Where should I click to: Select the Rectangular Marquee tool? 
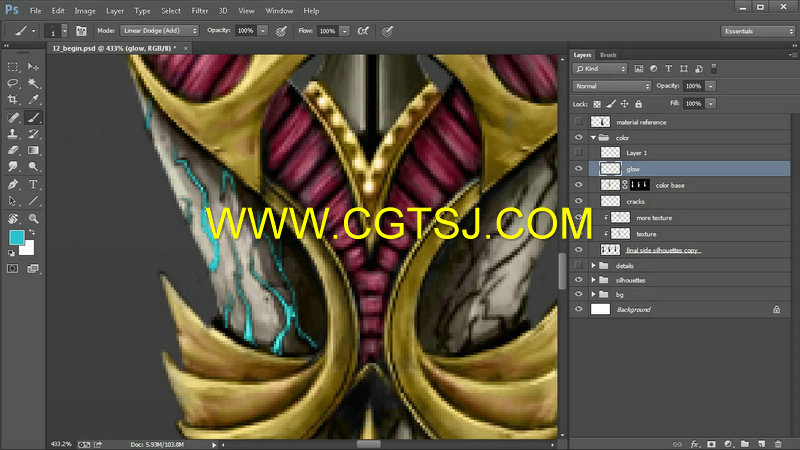click(13, 67)
